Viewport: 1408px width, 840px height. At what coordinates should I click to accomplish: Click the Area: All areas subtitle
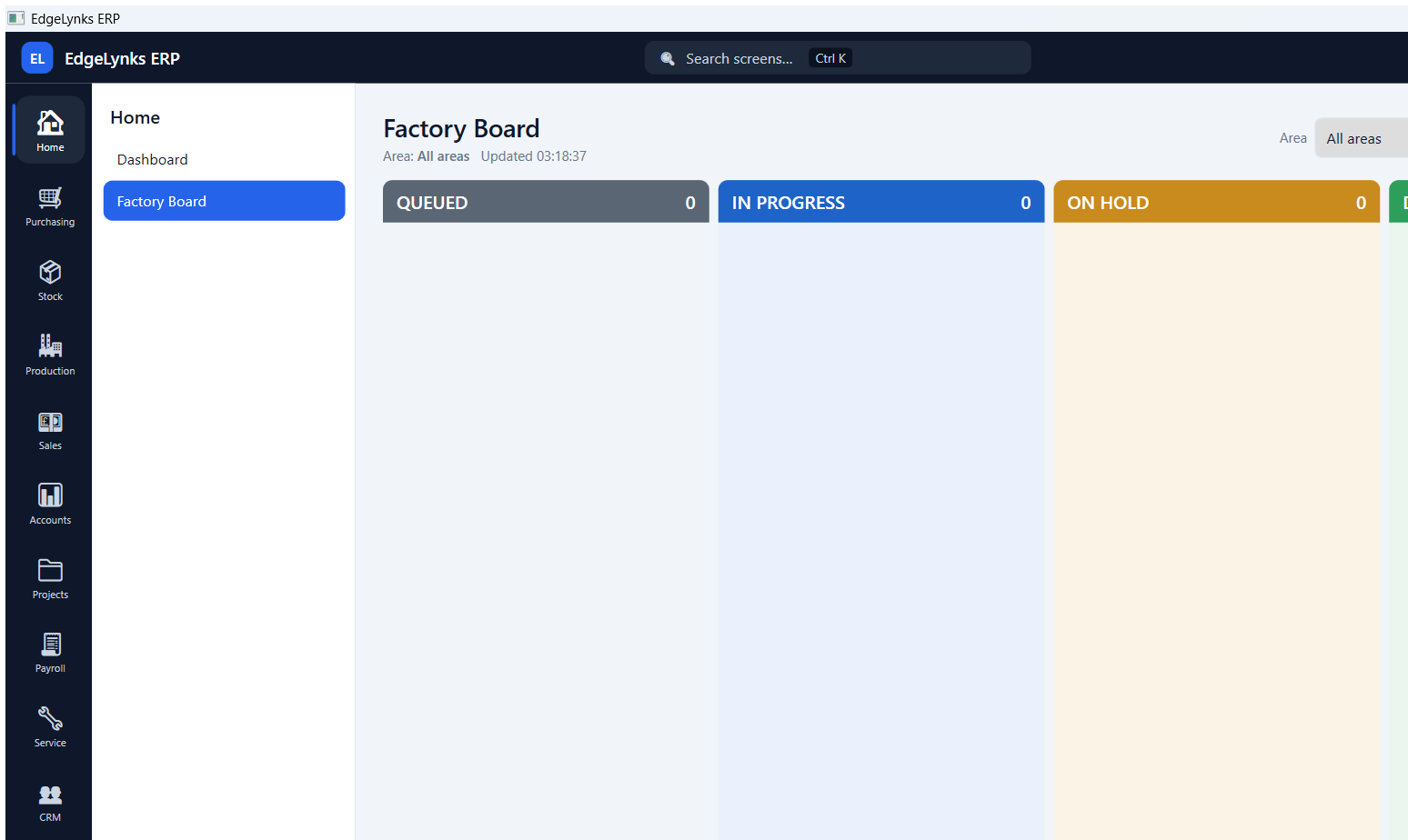coord(426,156)
